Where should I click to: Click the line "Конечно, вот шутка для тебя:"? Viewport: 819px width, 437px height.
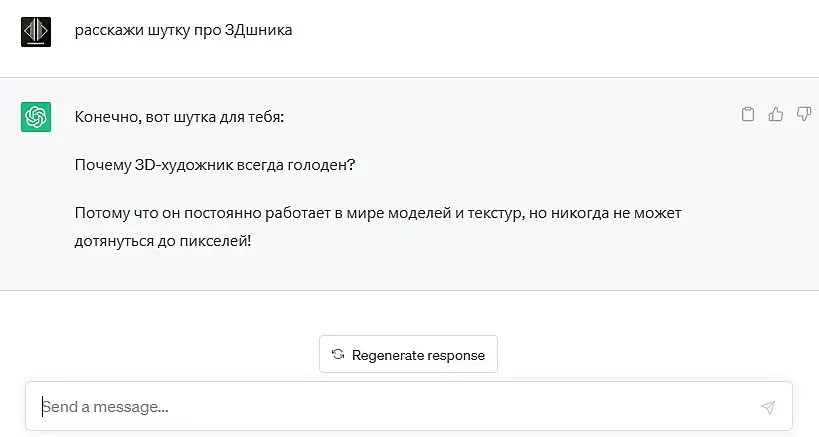click(179, 117)
